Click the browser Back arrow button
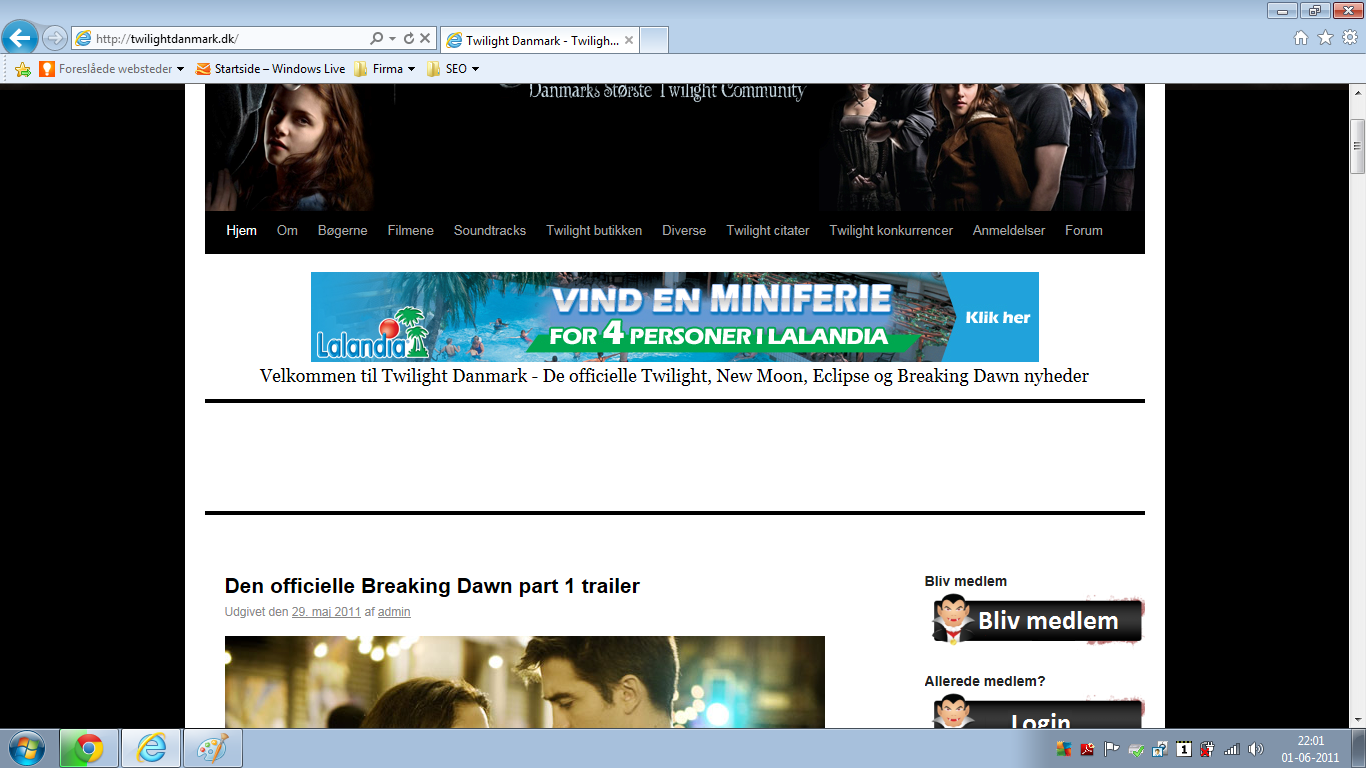 tap(20, 39)
